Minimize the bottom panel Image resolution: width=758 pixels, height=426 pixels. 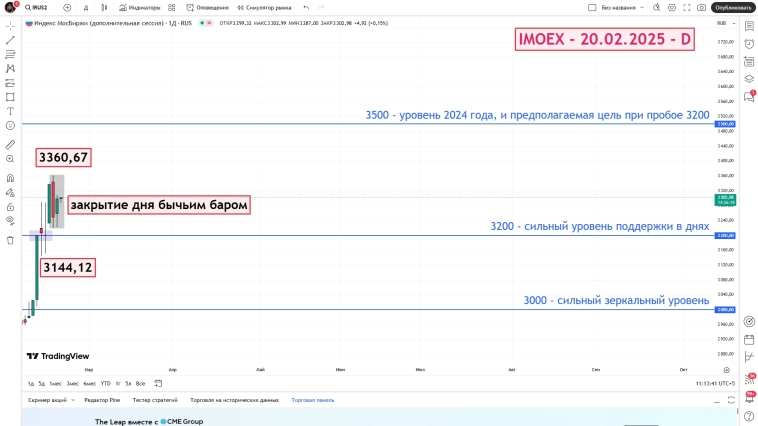point(717,400)
